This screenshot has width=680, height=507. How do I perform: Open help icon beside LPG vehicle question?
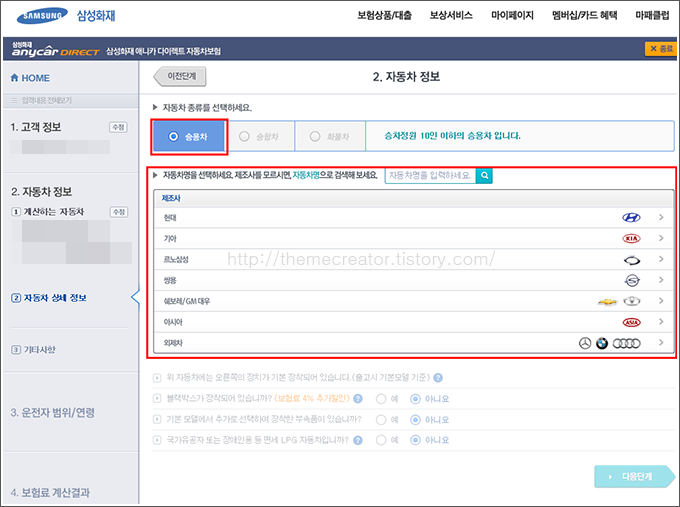point(358,440)
